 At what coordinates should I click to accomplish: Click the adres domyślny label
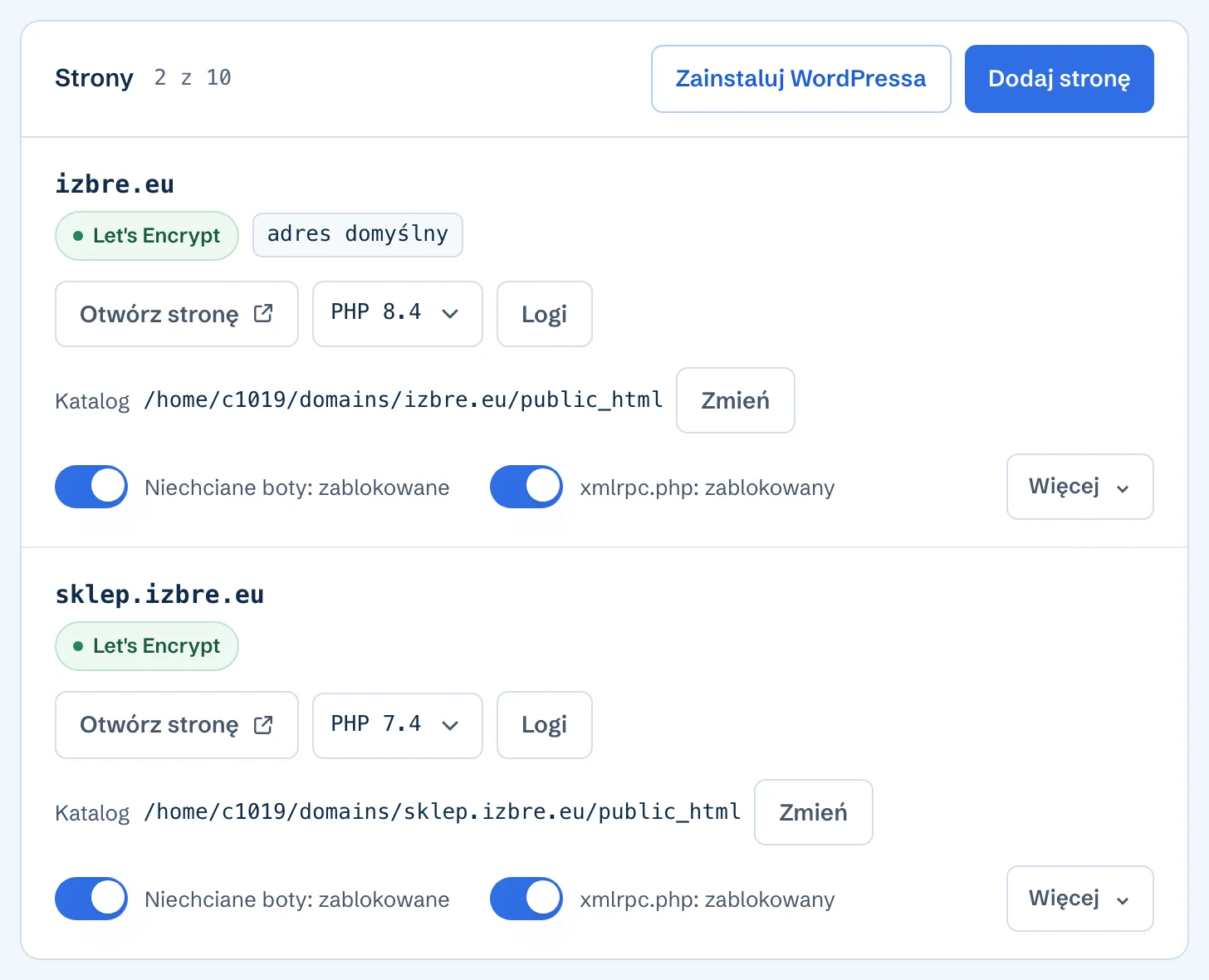point(358,235)
